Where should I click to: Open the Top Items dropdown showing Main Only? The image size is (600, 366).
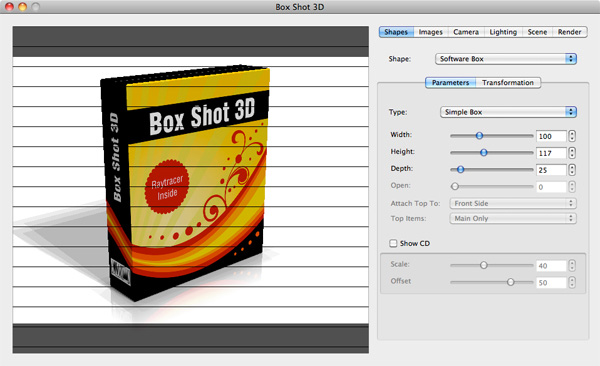click(513, 218)
